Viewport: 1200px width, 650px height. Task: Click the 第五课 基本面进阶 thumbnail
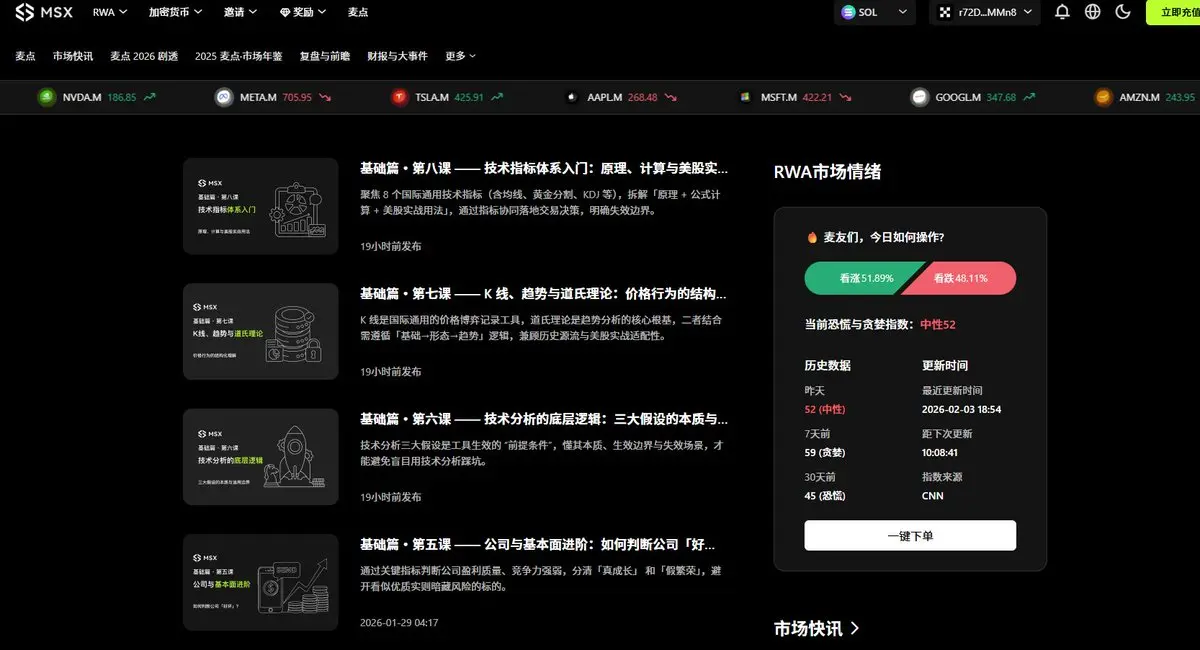point(260,582)
